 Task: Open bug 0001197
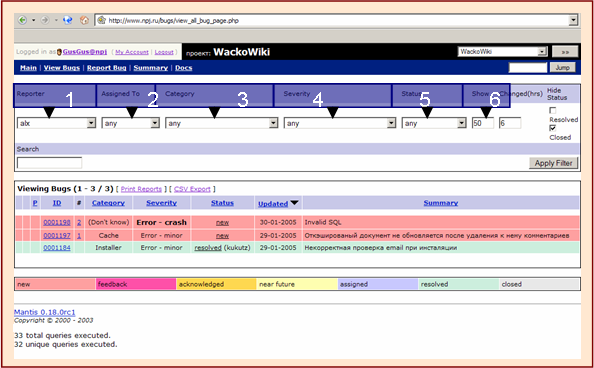[57, 235]
